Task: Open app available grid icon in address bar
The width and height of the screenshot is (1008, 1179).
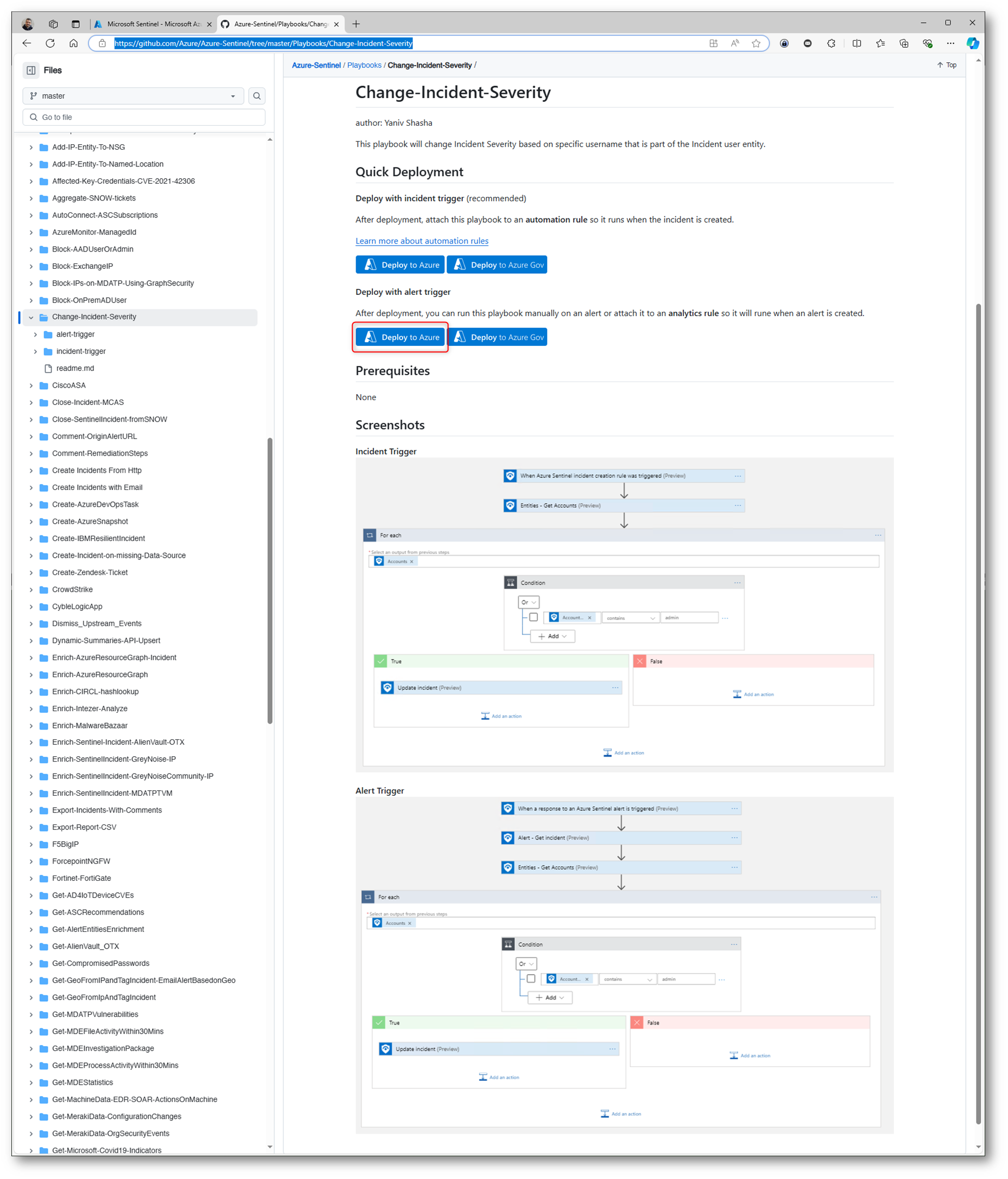Action: [713, 43]
